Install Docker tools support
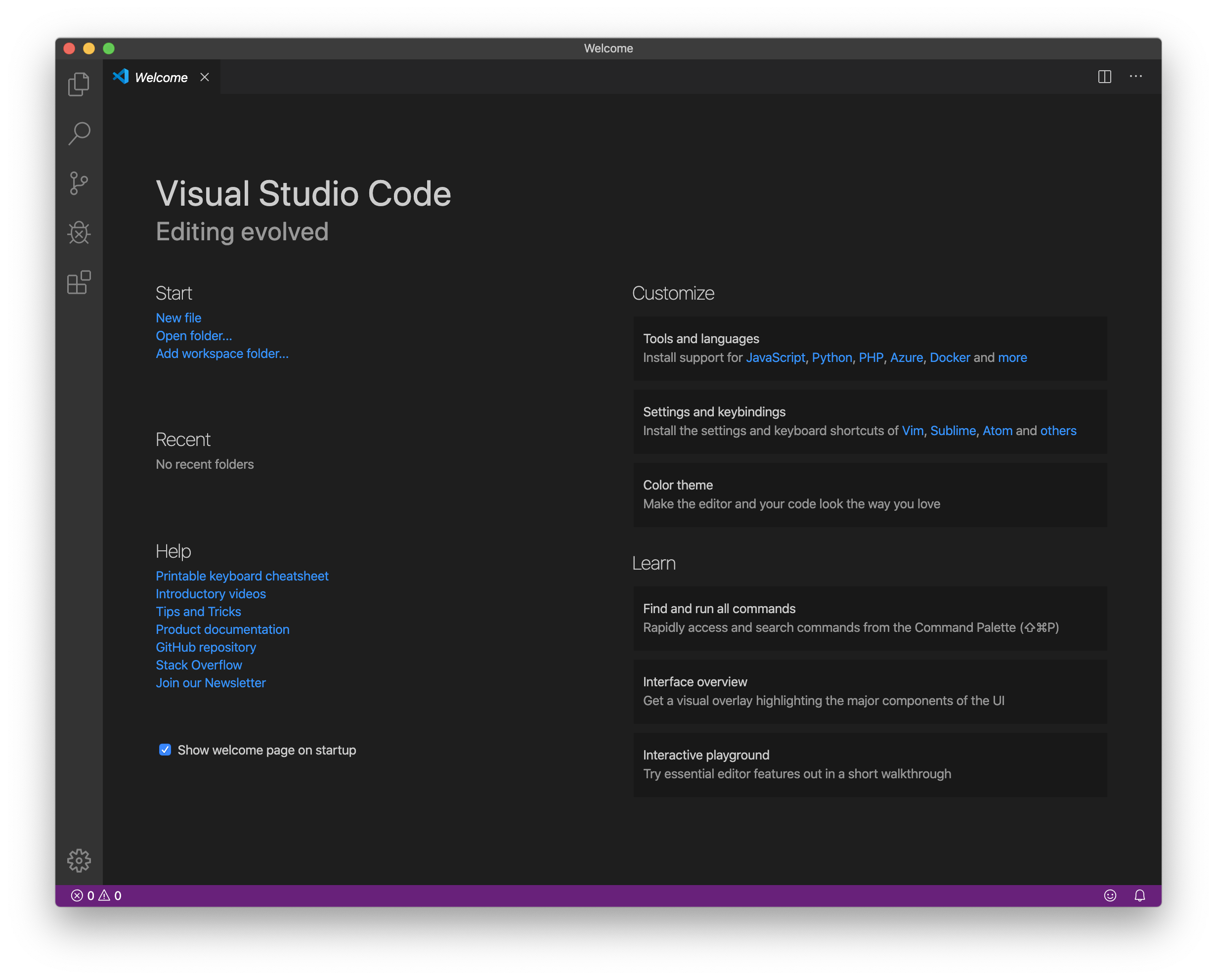 click(950, 357)
